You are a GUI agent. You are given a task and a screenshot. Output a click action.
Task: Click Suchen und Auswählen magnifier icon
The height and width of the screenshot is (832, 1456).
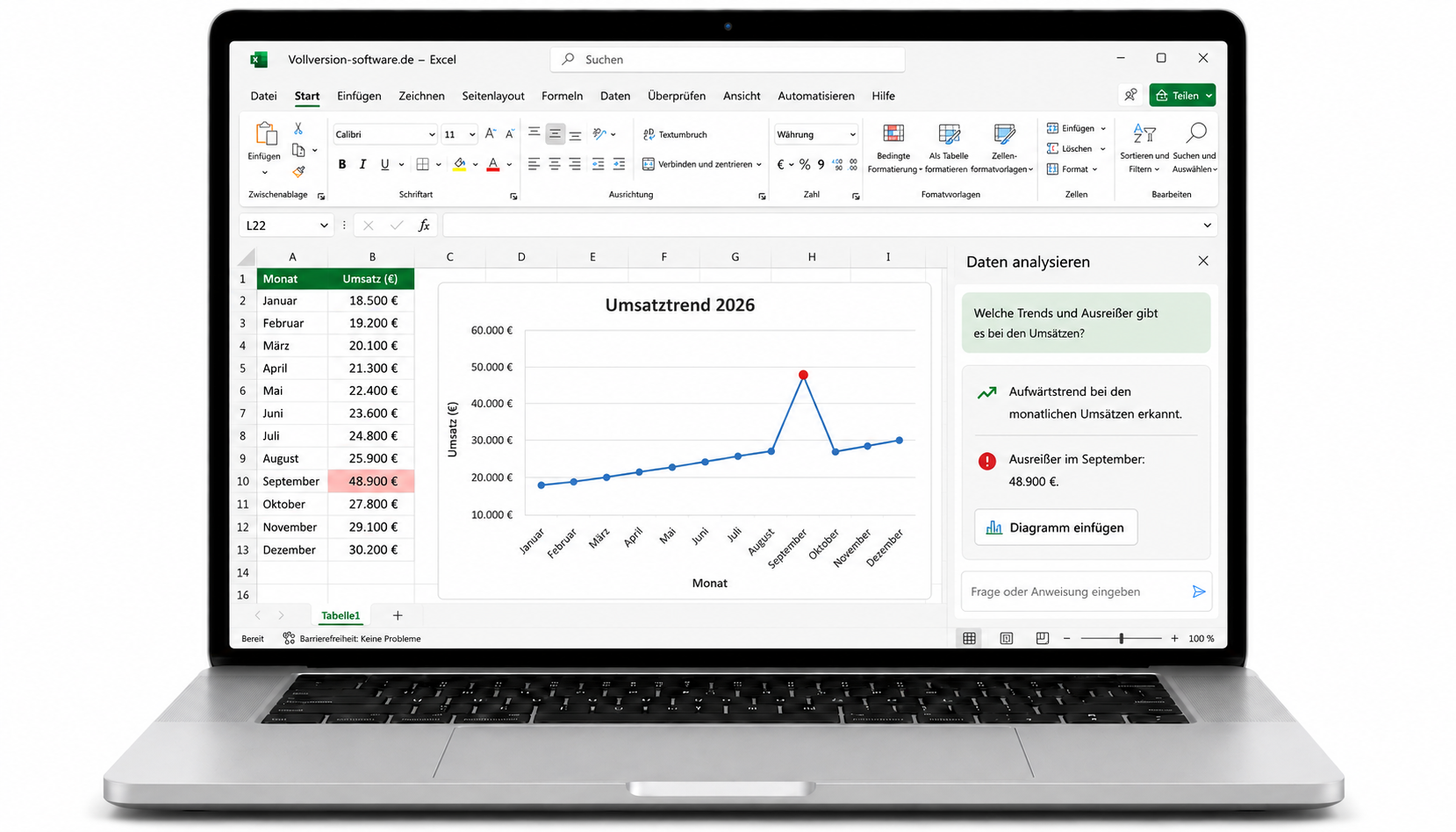coord(1196,133)
